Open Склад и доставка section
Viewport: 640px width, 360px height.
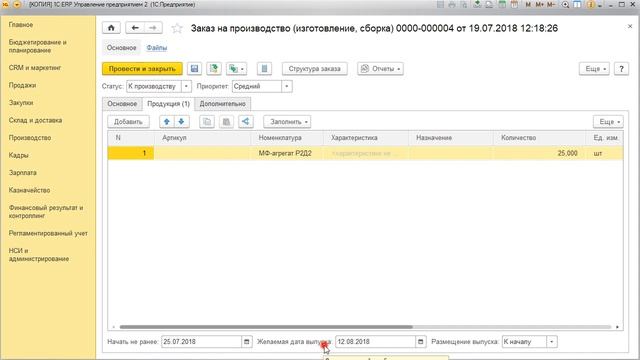click(x=36, y=120)
